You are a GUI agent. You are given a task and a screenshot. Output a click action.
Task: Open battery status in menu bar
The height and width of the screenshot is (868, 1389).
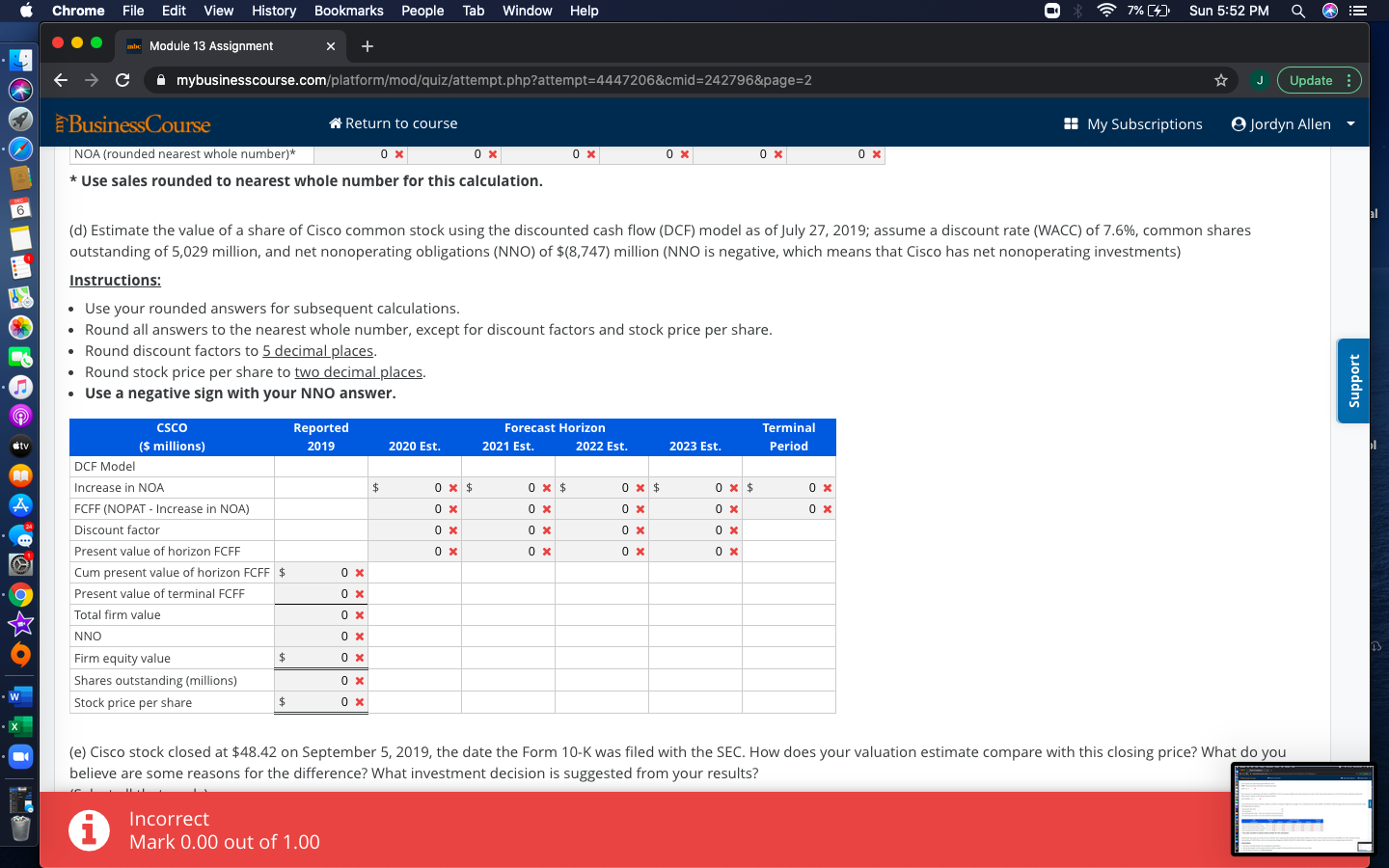click(x=1149, y=11)
